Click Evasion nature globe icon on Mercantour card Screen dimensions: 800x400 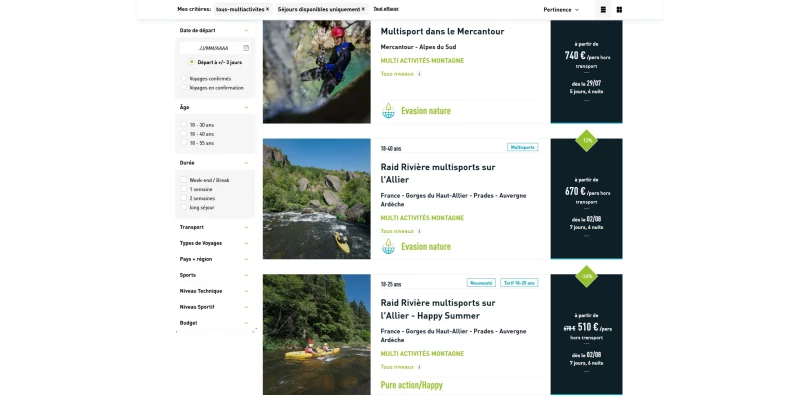(388, 111)
